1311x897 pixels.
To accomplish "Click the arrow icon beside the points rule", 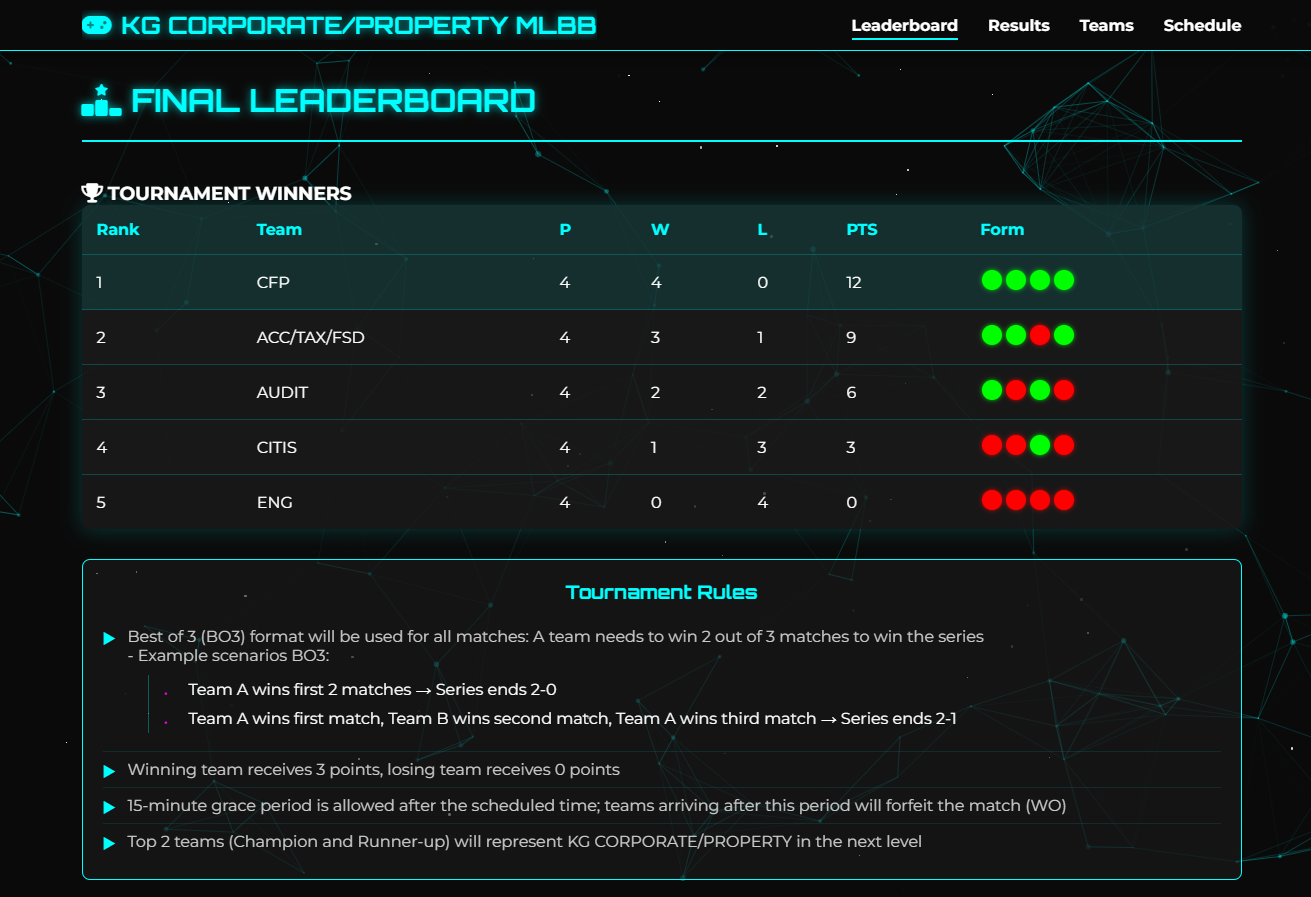I will click(x=109, y=770).
